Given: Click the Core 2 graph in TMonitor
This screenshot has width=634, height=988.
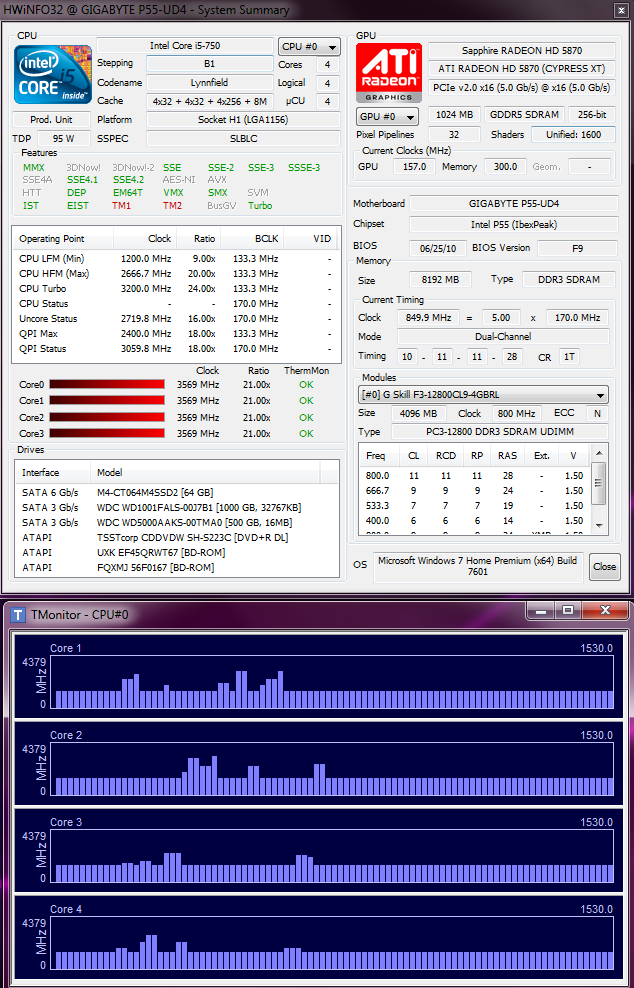Looking at the screenshot, I should [x=331, y=769].
